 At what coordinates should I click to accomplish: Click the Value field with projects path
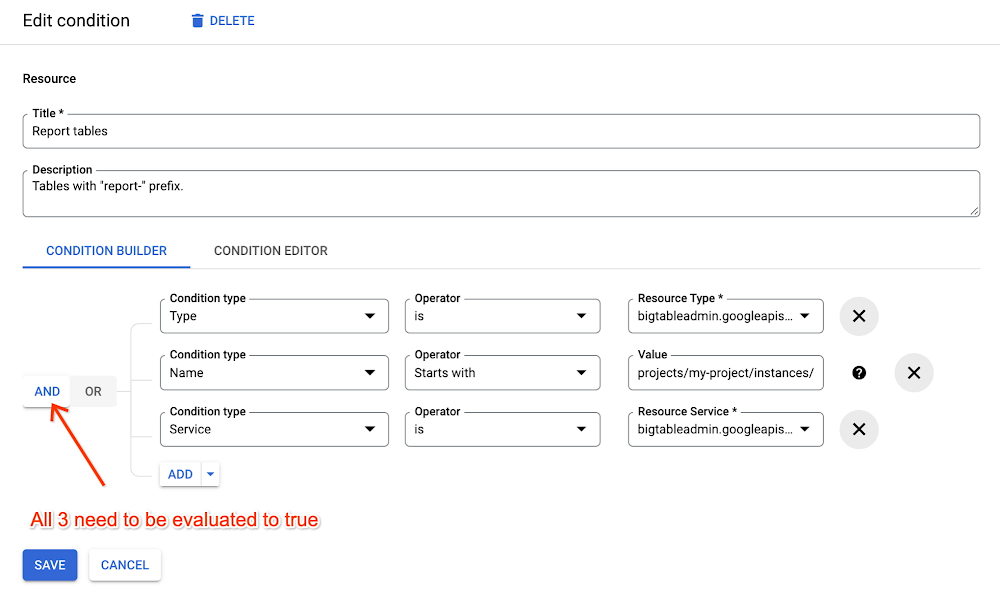pos(725,373)
